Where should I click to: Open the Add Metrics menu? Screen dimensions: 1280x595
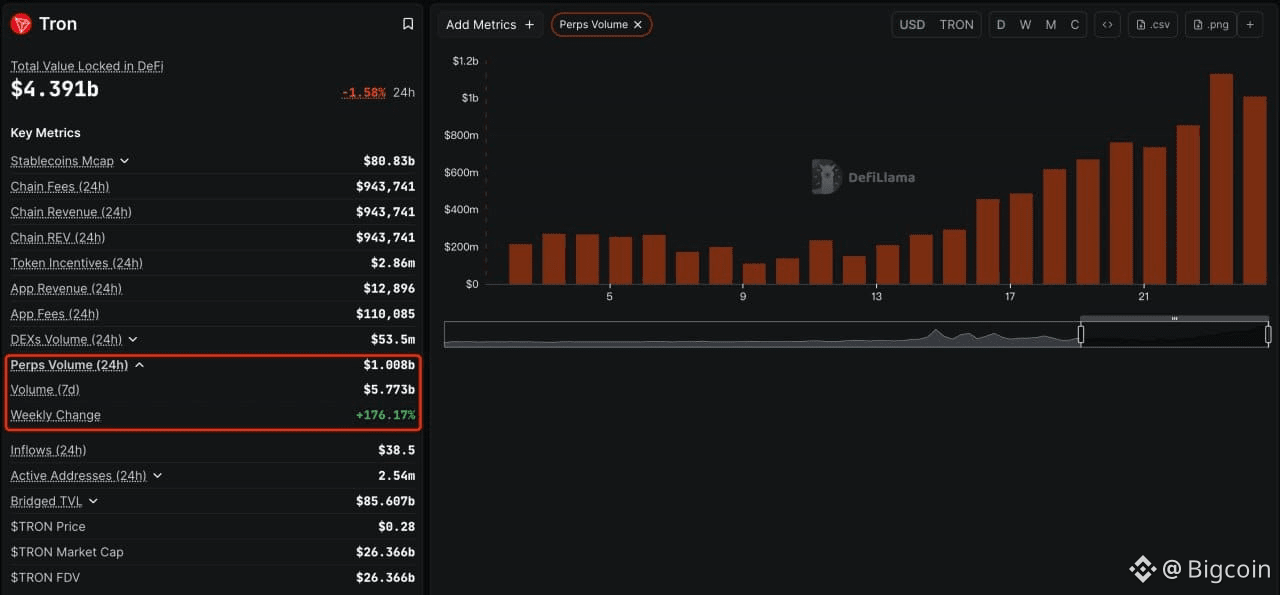(490, 25)
